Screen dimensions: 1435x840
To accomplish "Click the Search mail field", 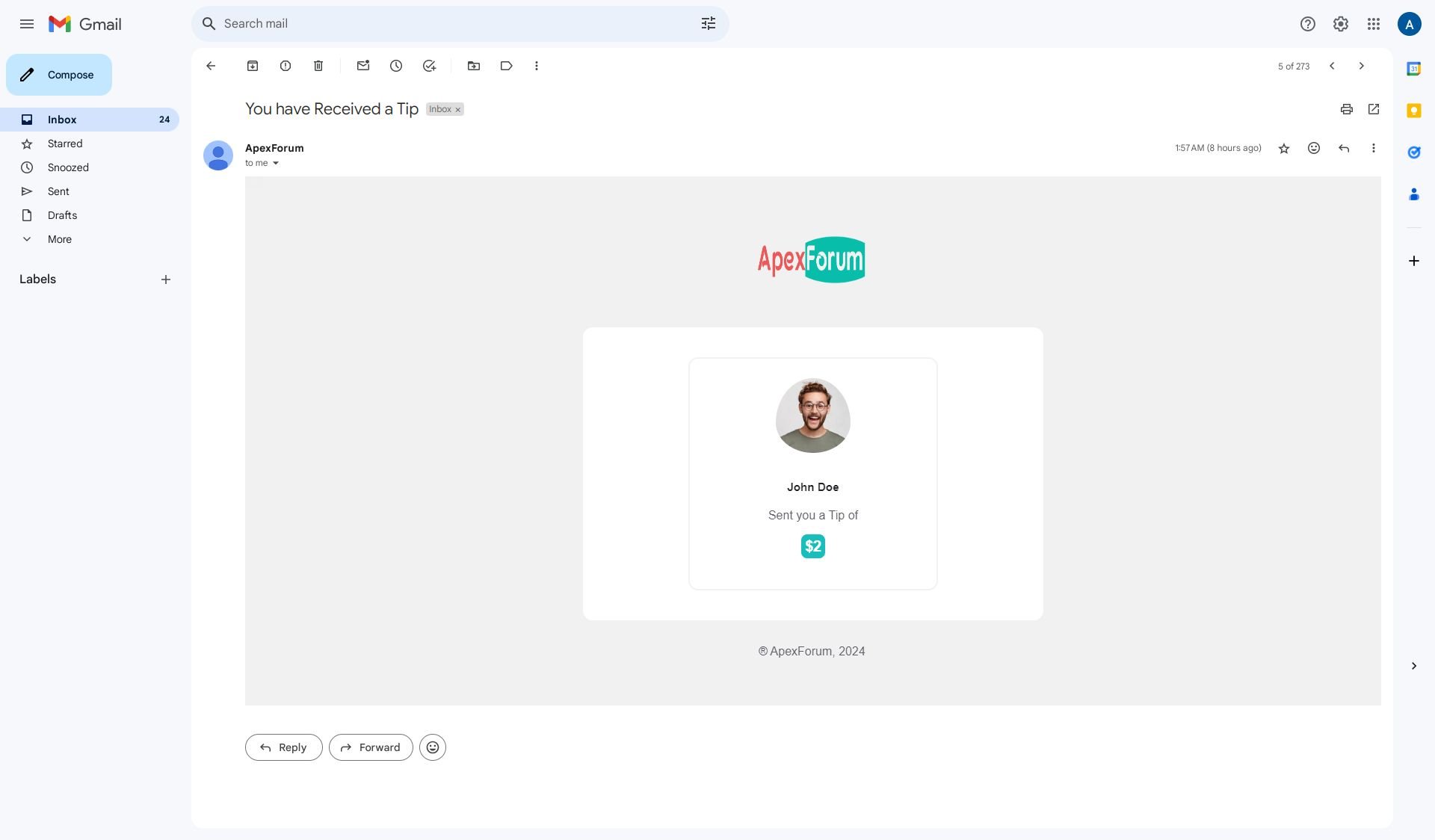I will click(448, 24).
